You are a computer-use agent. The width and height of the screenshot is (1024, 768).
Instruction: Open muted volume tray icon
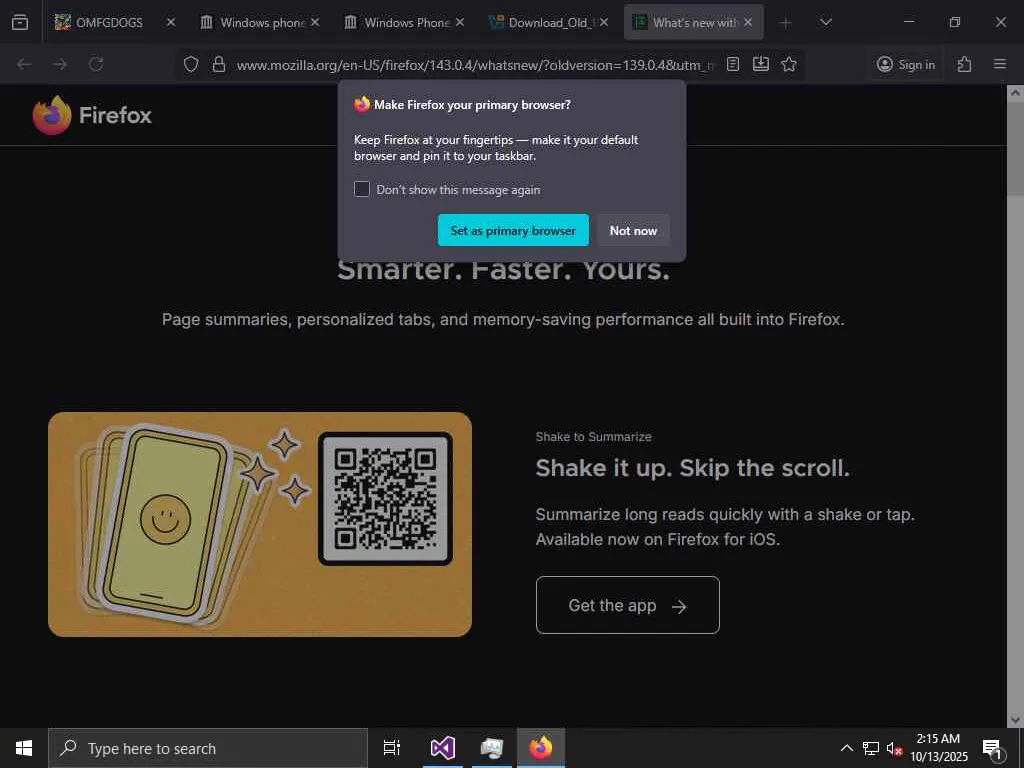[x=894, y=749]
